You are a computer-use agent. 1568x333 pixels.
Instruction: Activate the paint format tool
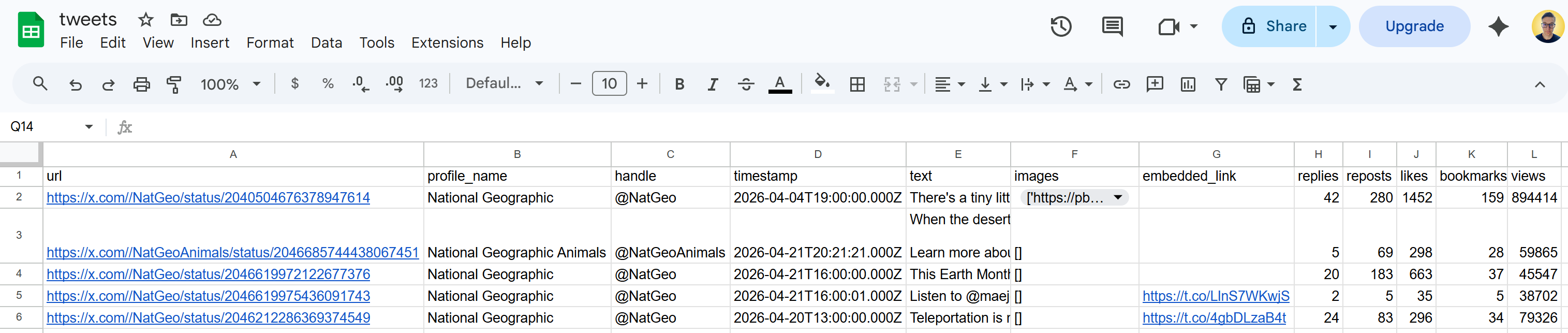174,84
